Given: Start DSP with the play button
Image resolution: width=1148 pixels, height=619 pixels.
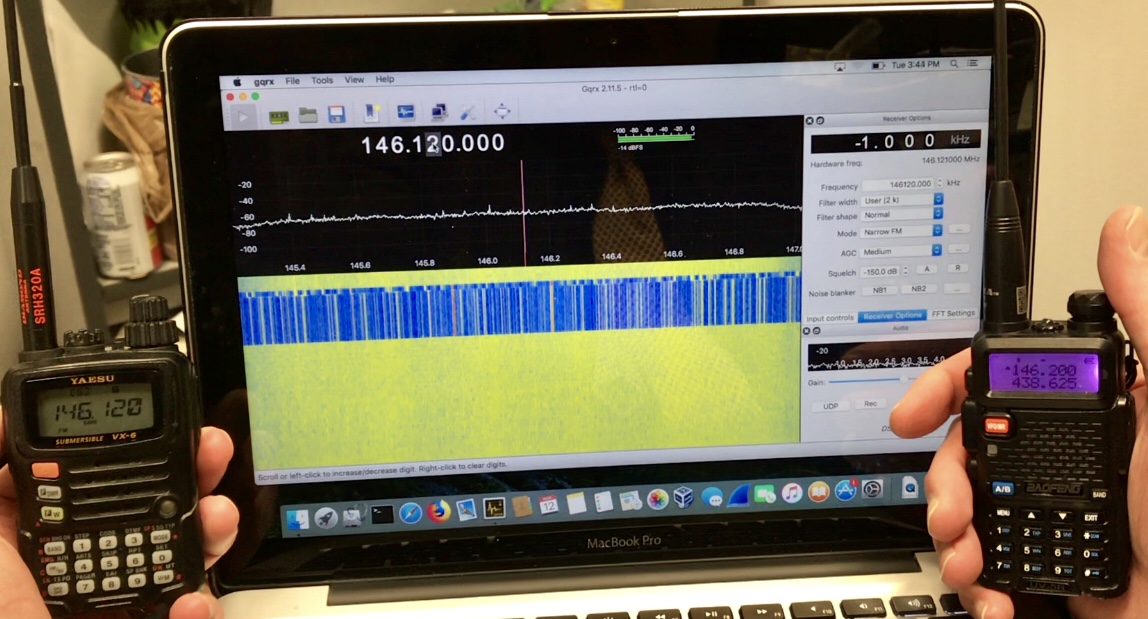Looking at the screenshot, I should (x=243, y=116).
